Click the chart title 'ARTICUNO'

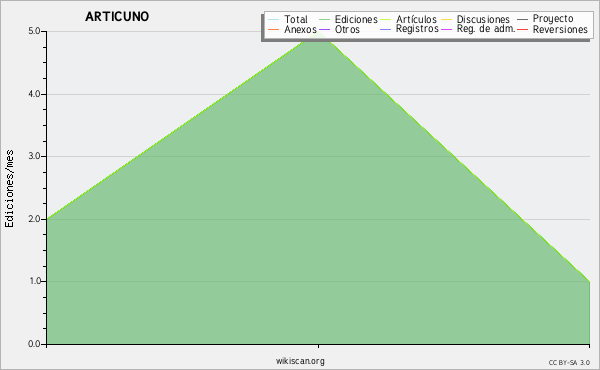point(117,16)
